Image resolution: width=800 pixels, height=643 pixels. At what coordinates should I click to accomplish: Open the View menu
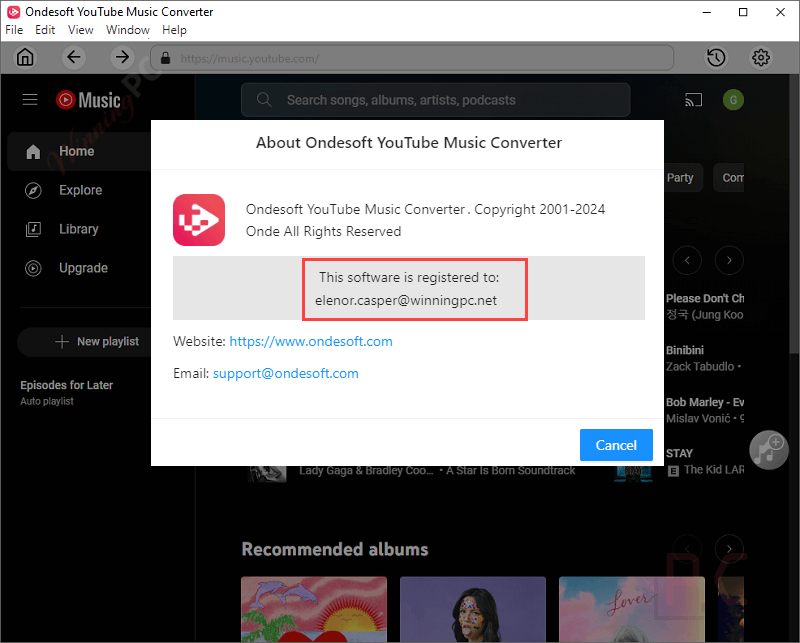pyautogui.click(x=81, y=30)
